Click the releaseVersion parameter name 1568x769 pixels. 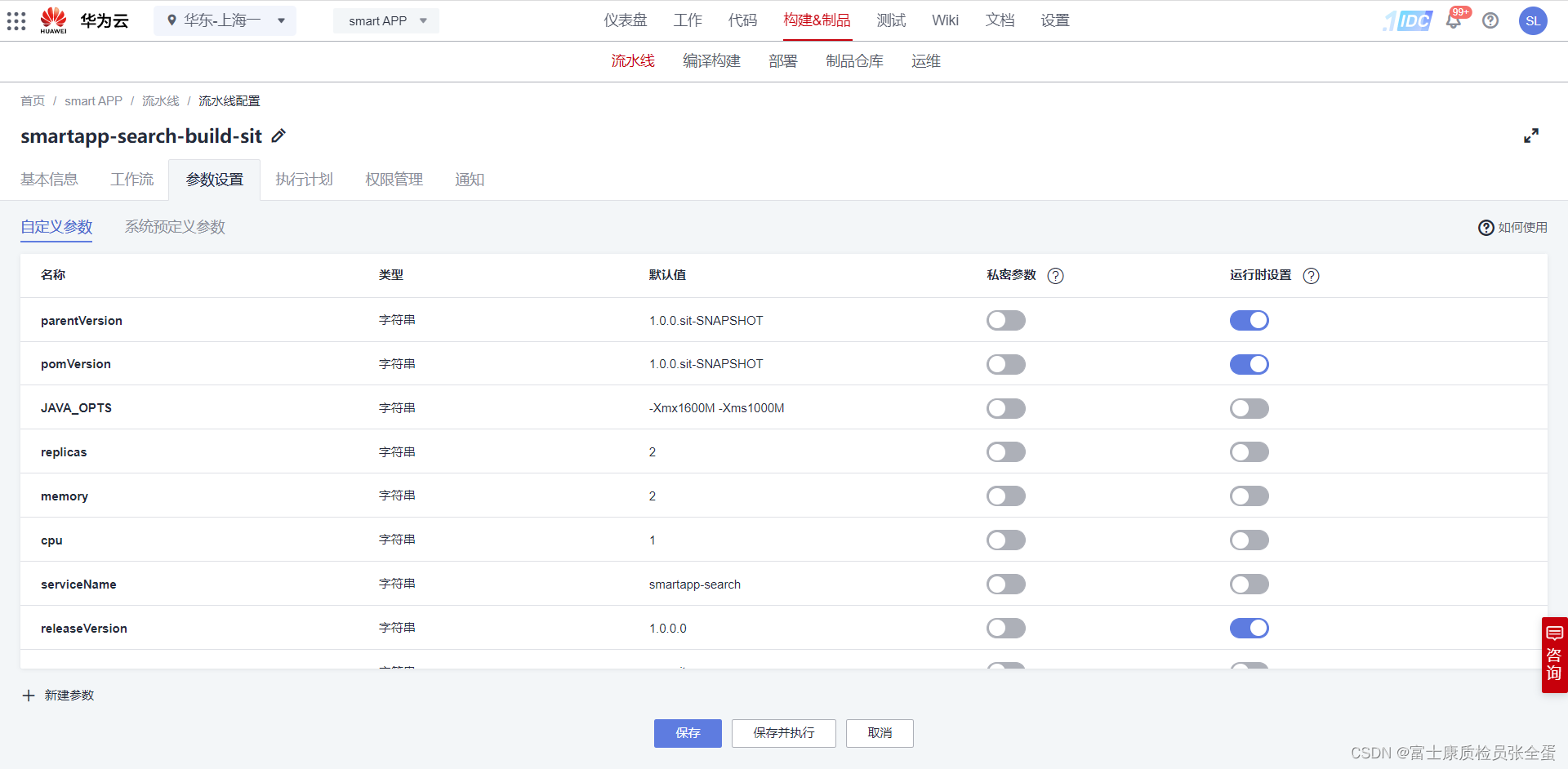[x=84, y=629]
